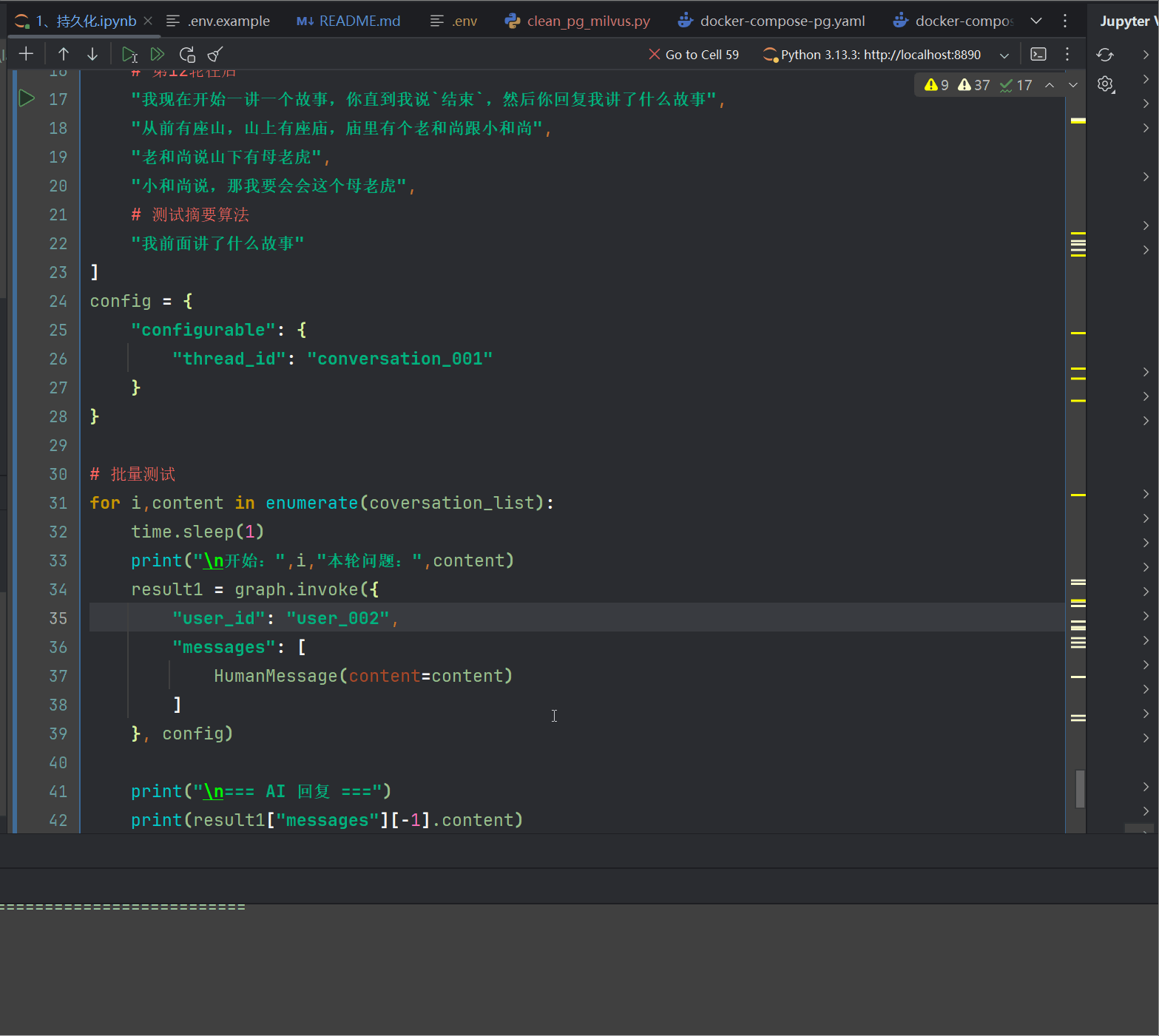
Task: Click the "thread_id" key on line 26
Action: click(230, 359)
